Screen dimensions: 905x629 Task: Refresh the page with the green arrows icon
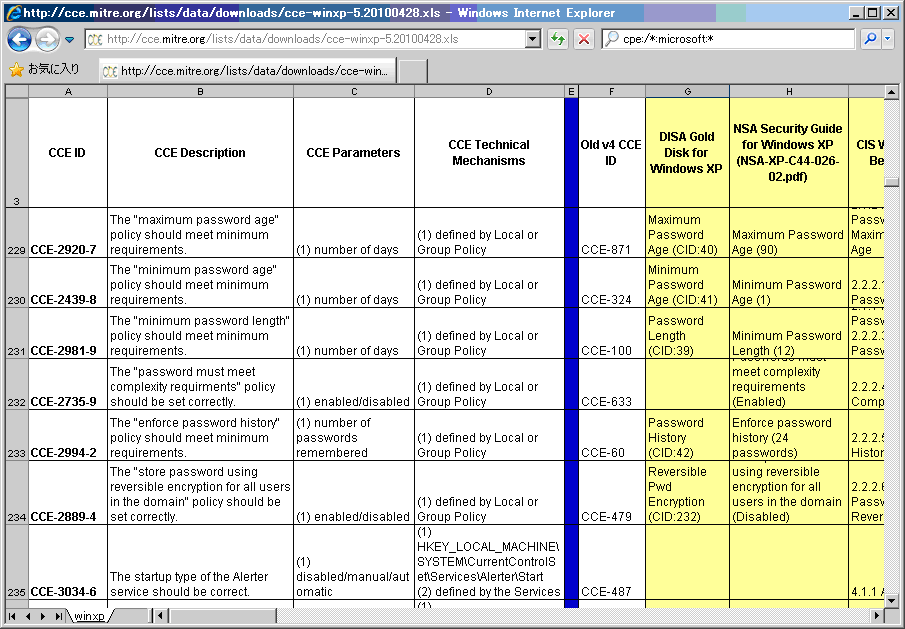[x=558, y=39]
